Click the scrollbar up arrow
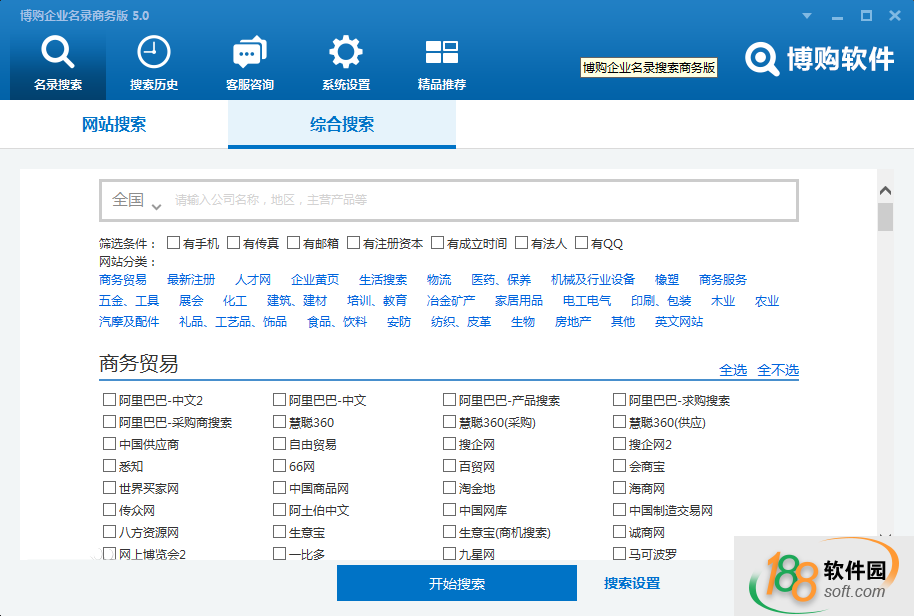 point(885,191)
